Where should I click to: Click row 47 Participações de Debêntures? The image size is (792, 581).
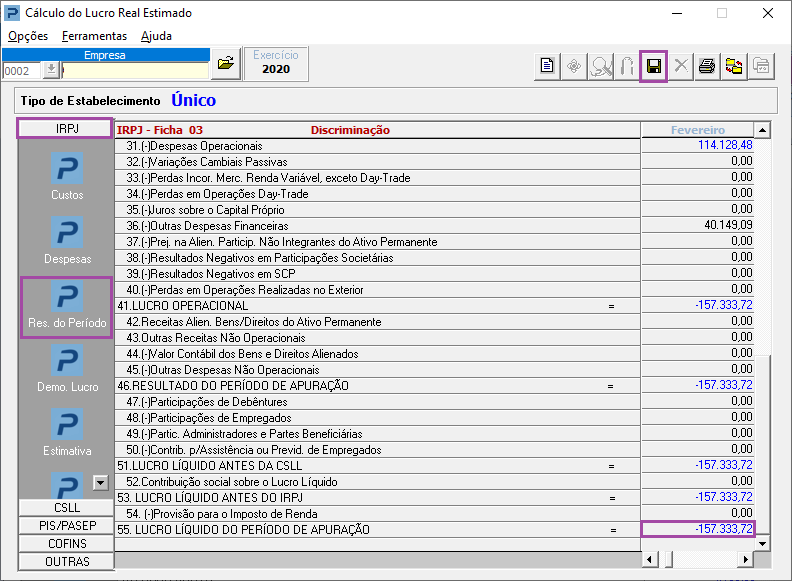pyautogui.click(x=377, y=402)
